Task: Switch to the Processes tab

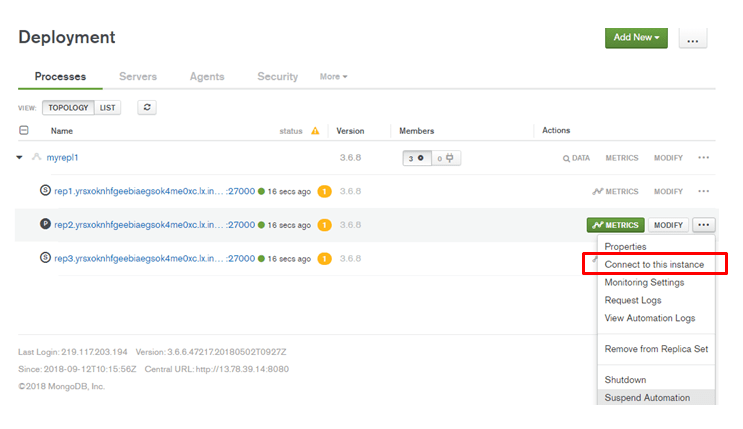Action: (60, 76)
